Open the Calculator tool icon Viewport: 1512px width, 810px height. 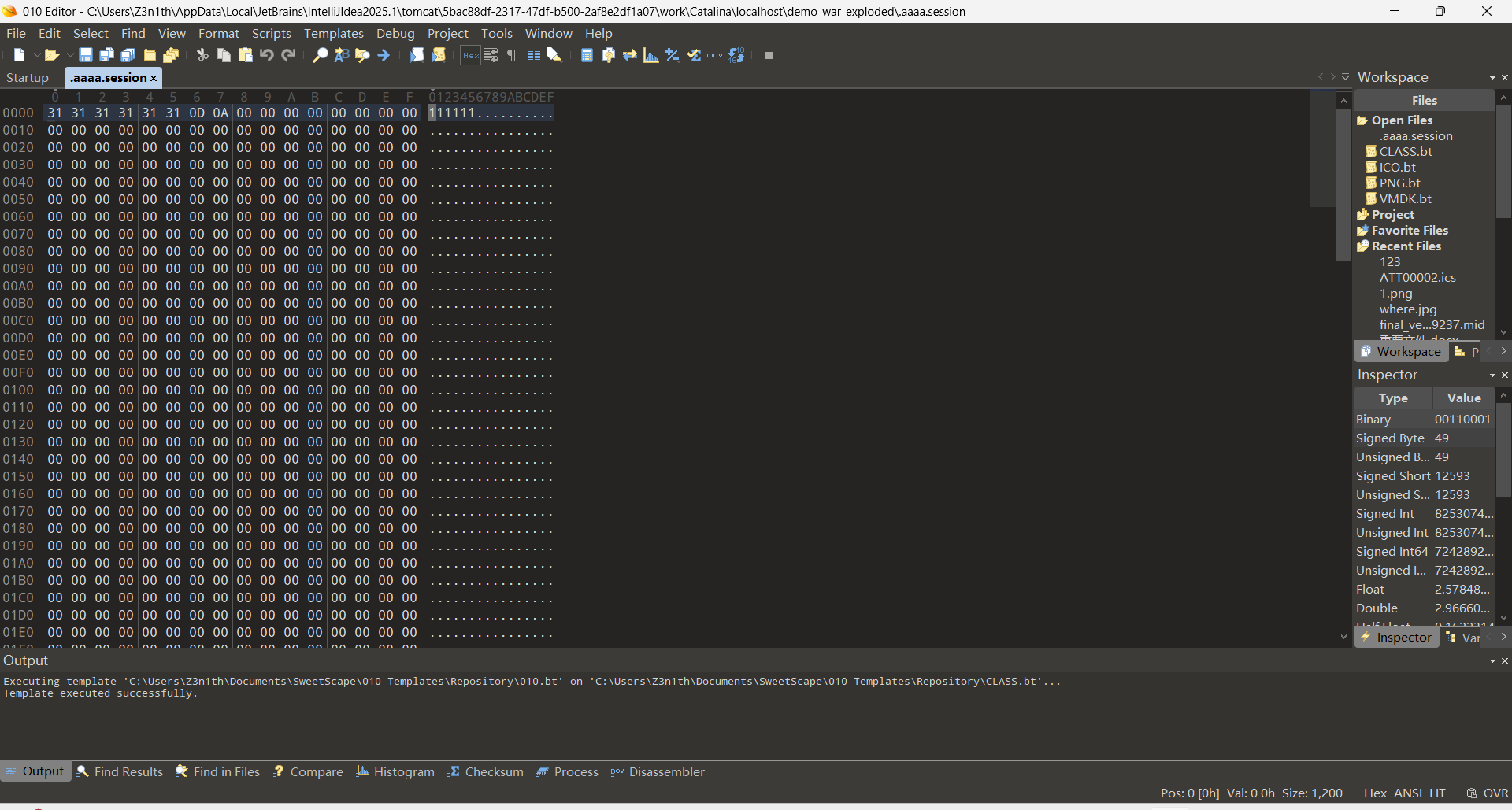(x=587, y=55)
